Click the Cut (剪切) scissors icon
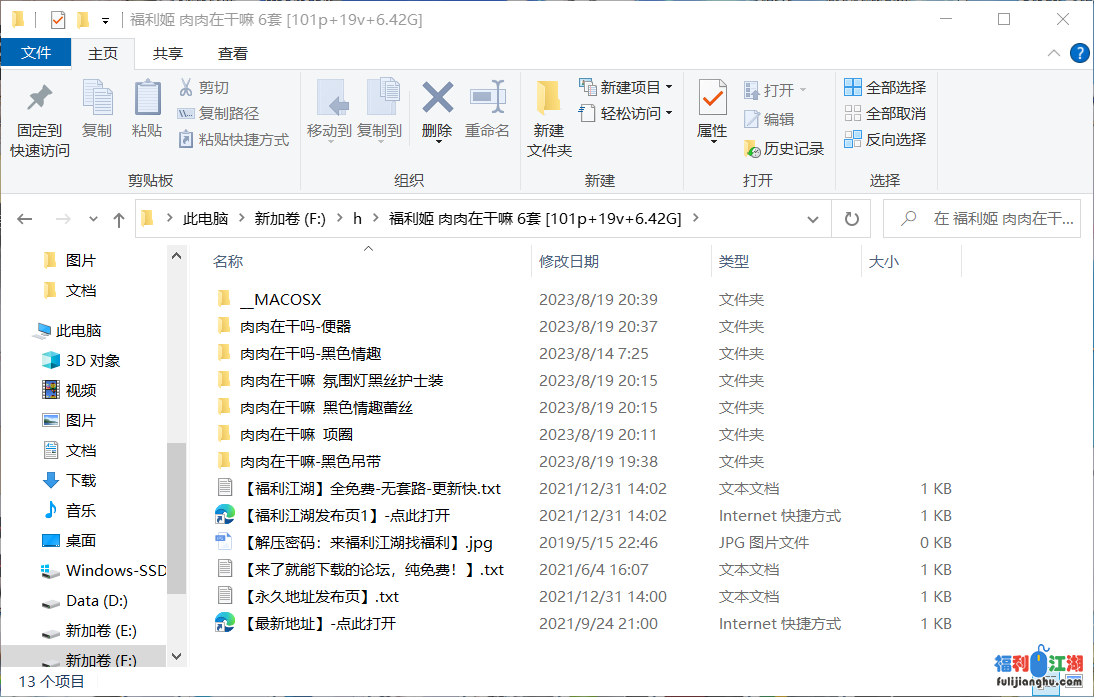 click(x=186, y=88)
